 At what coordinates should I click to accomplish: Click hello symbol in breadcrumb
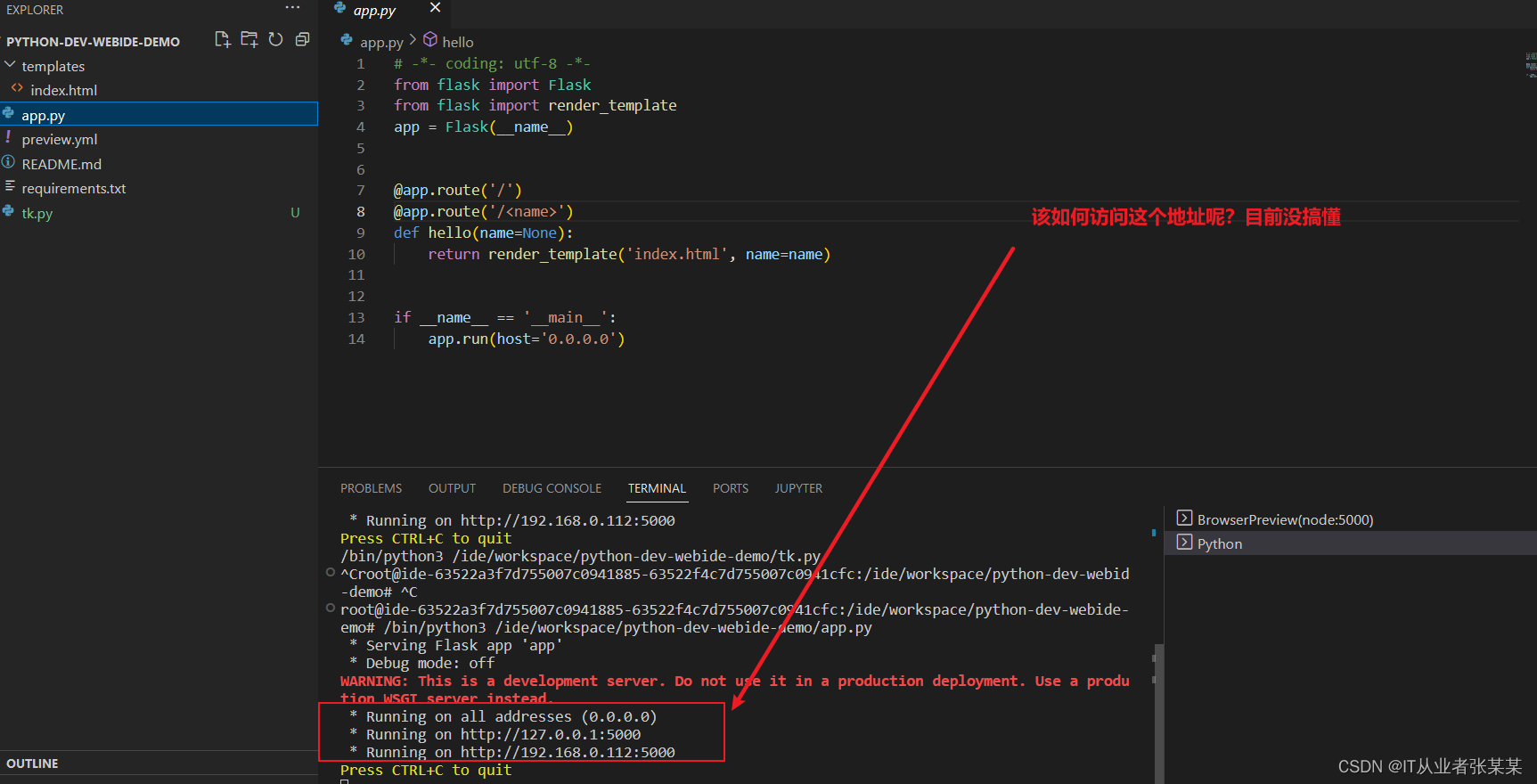[x=458, y=42]
